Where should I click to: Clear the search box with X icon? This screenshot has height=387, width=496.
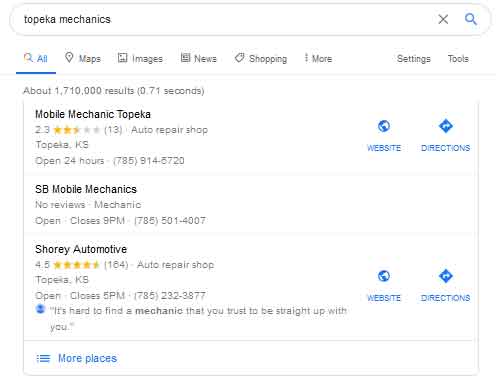[x=443, y=19]
